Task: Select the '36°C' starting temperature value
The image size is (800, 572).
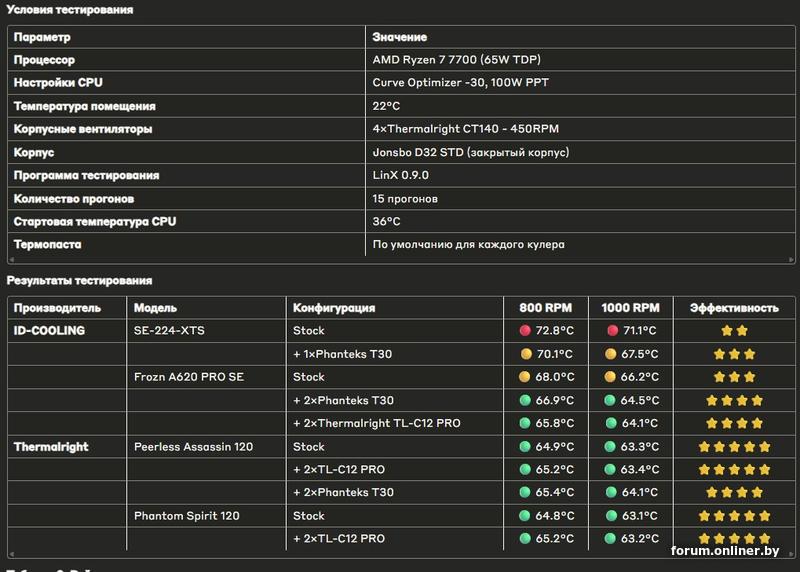Action: [x=386, y=221]
